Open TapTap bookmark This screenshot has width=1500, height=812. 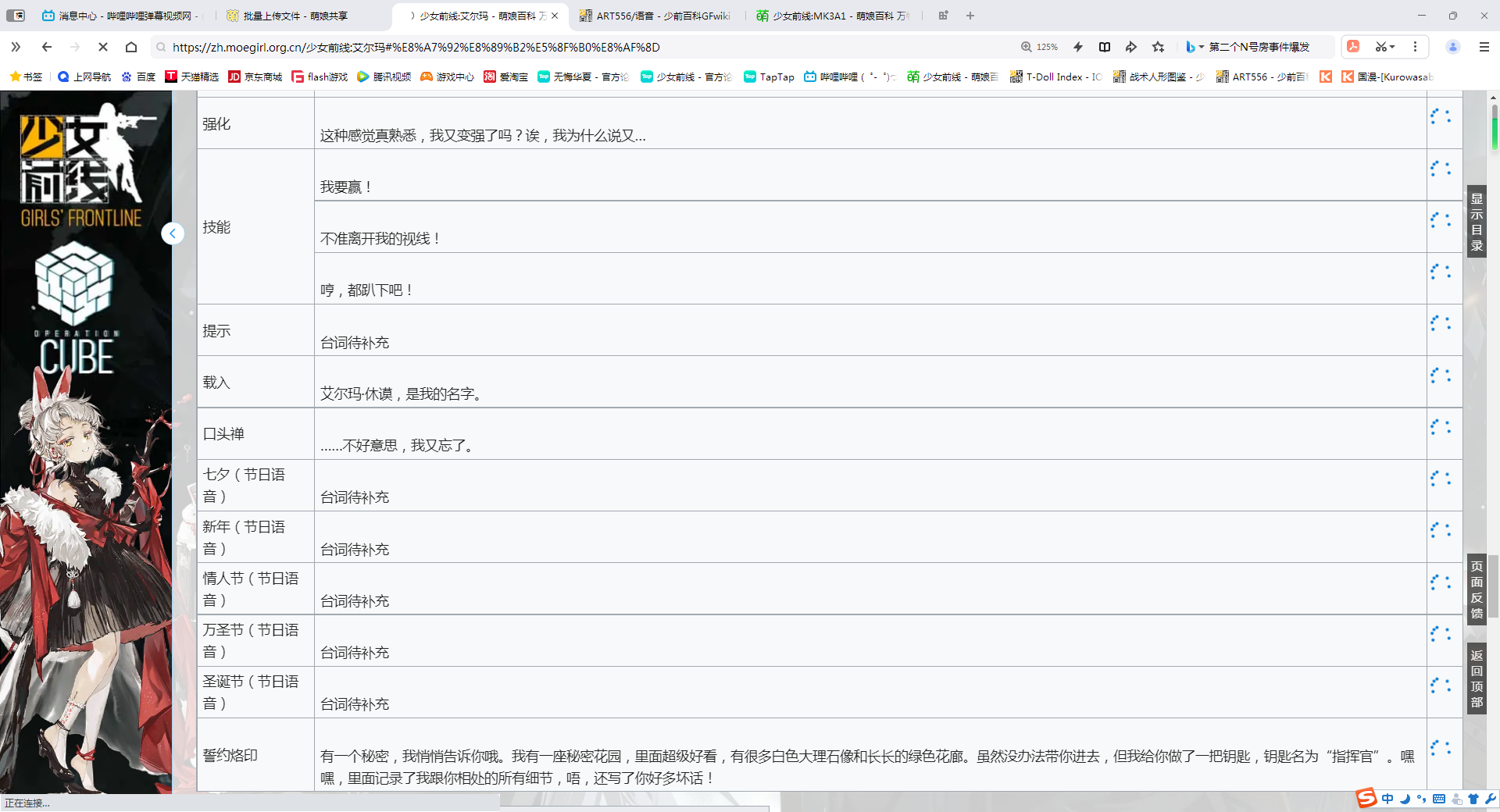[769, 77]
